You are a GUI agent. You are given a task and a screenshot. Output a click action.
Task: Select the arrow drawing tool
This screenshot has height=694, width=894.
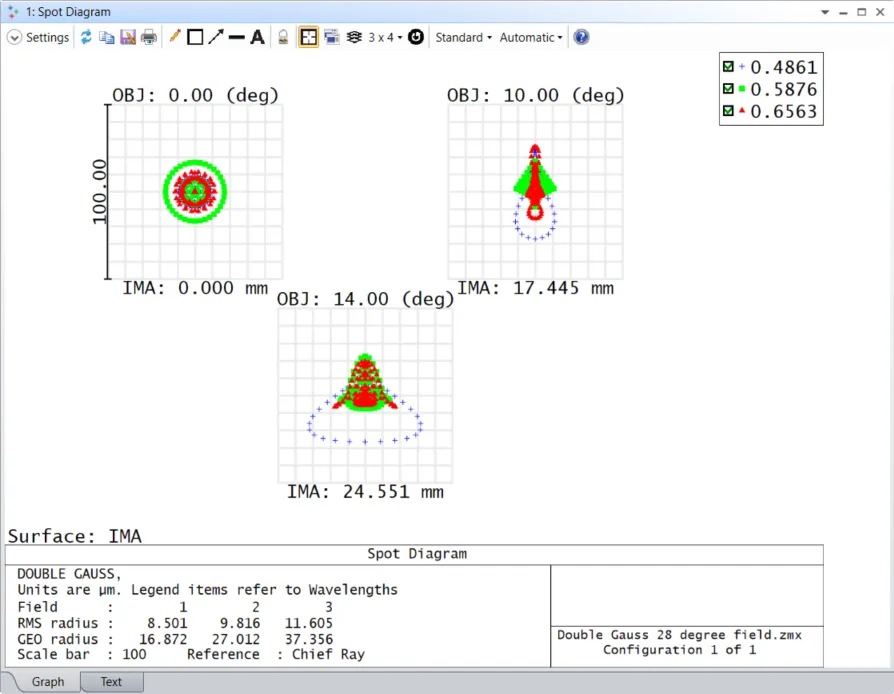[x=215, y=37]
